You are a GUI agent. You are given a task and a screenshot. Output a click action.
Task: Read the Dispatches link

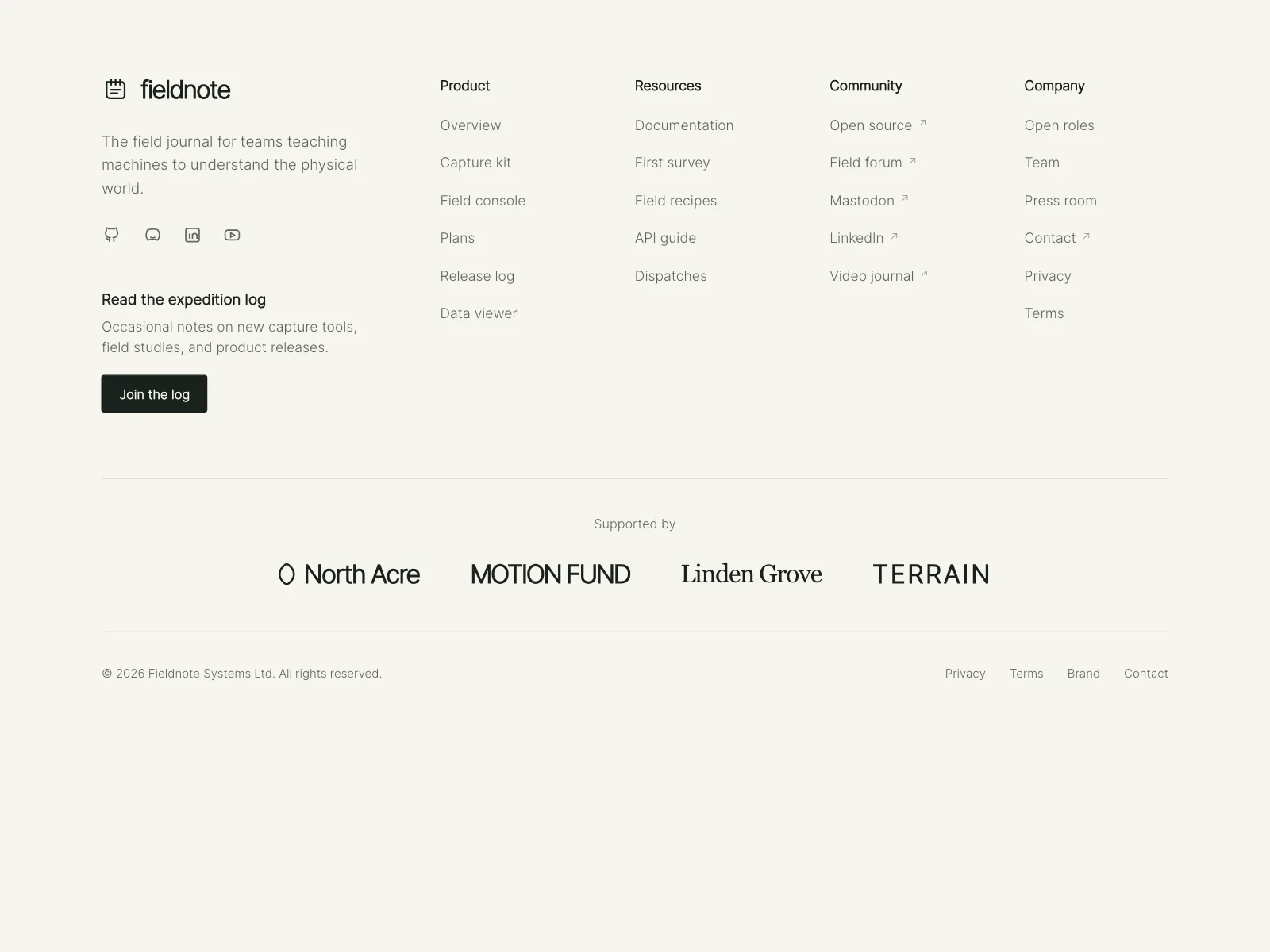pos(671,276)
